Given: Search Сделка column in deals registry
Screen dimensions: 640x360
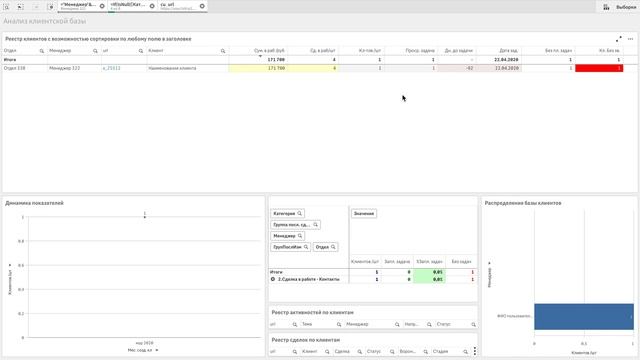Looking at the screenshot, I should (360, 351).
